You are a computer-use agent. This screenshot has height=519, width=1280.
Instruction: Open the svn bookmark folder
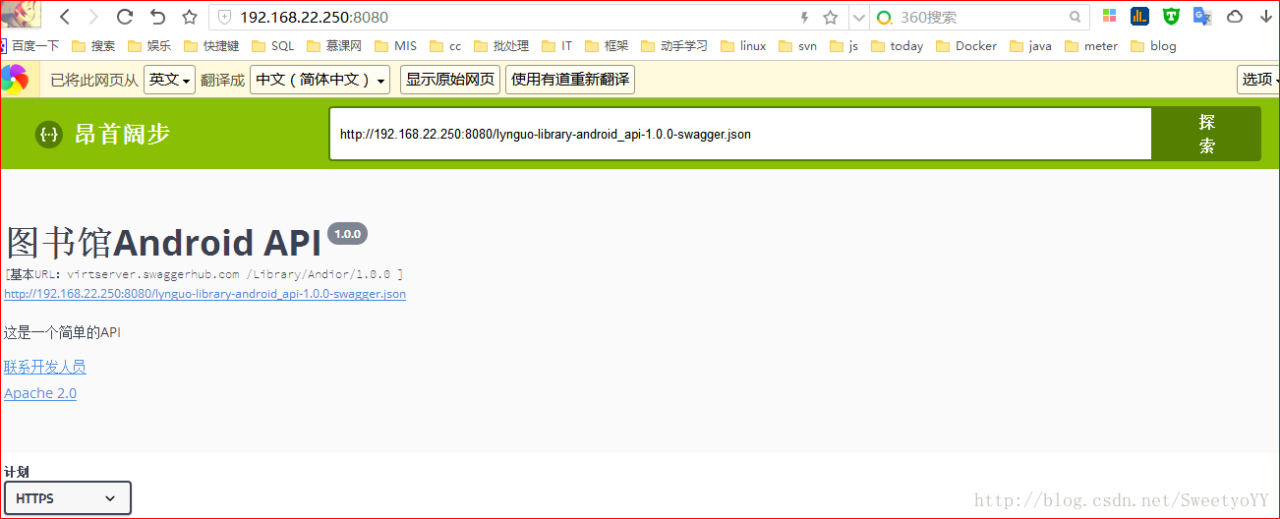coord(797,46)
